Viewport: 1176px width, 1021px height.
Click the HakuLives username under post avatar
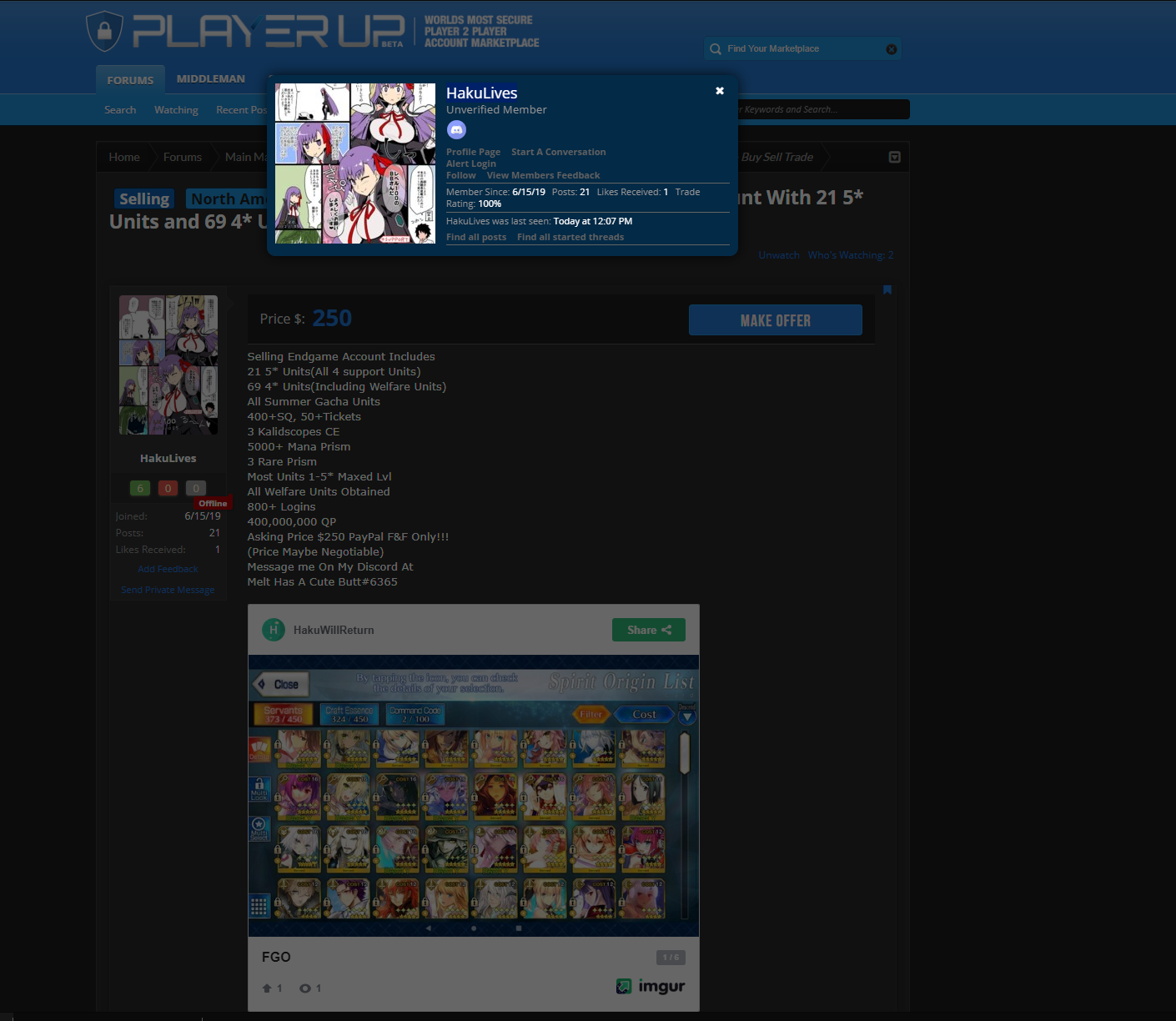tap(168, 458)
